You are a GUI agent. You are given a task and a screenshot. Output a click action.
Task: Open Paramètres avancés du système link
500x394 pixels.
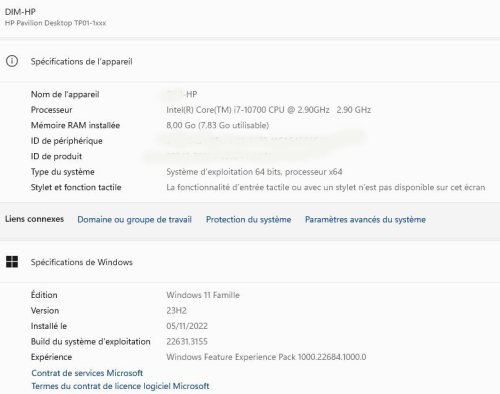(x=365, y=220)
